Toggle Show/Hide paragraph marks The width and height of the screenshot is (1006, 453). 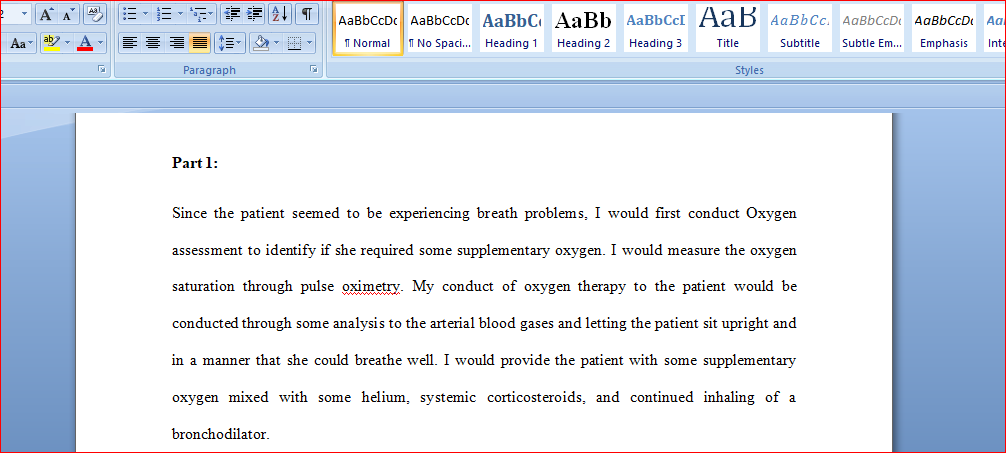pos(307,13)
